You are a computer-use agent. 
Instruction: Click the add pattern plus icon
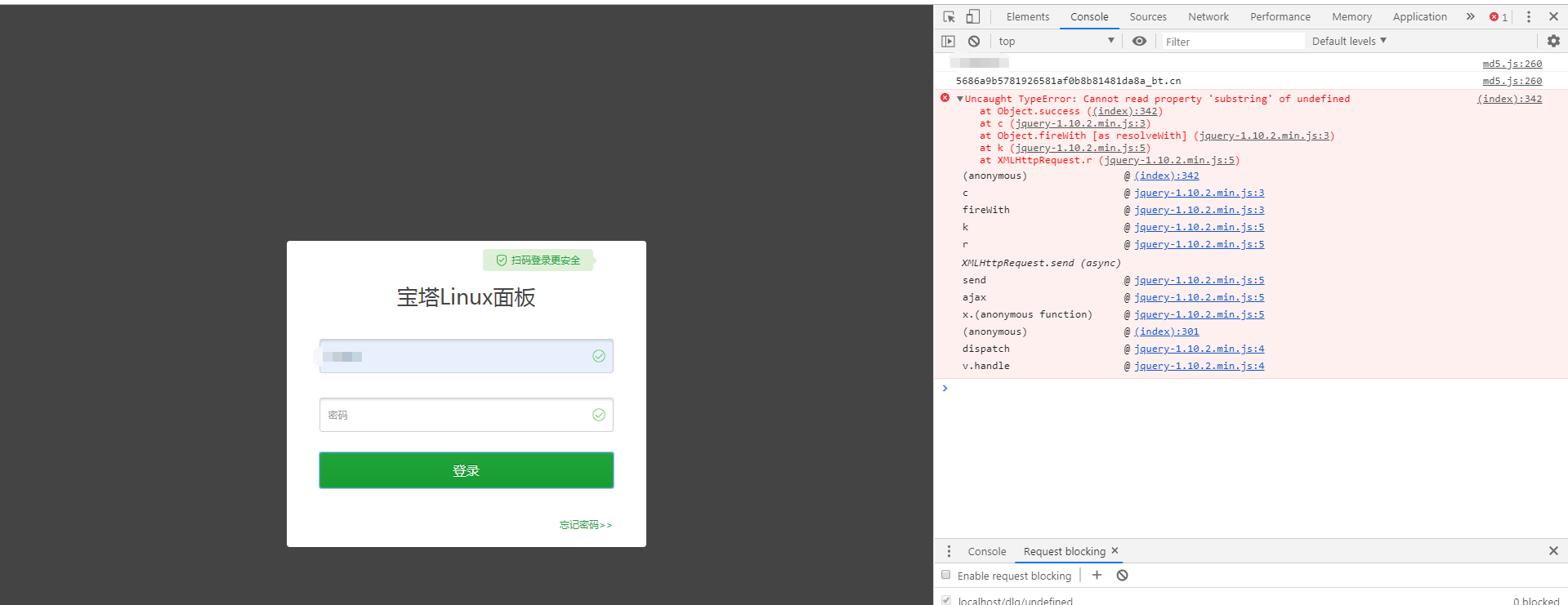pyautogui.click(x=1097, y=576)
